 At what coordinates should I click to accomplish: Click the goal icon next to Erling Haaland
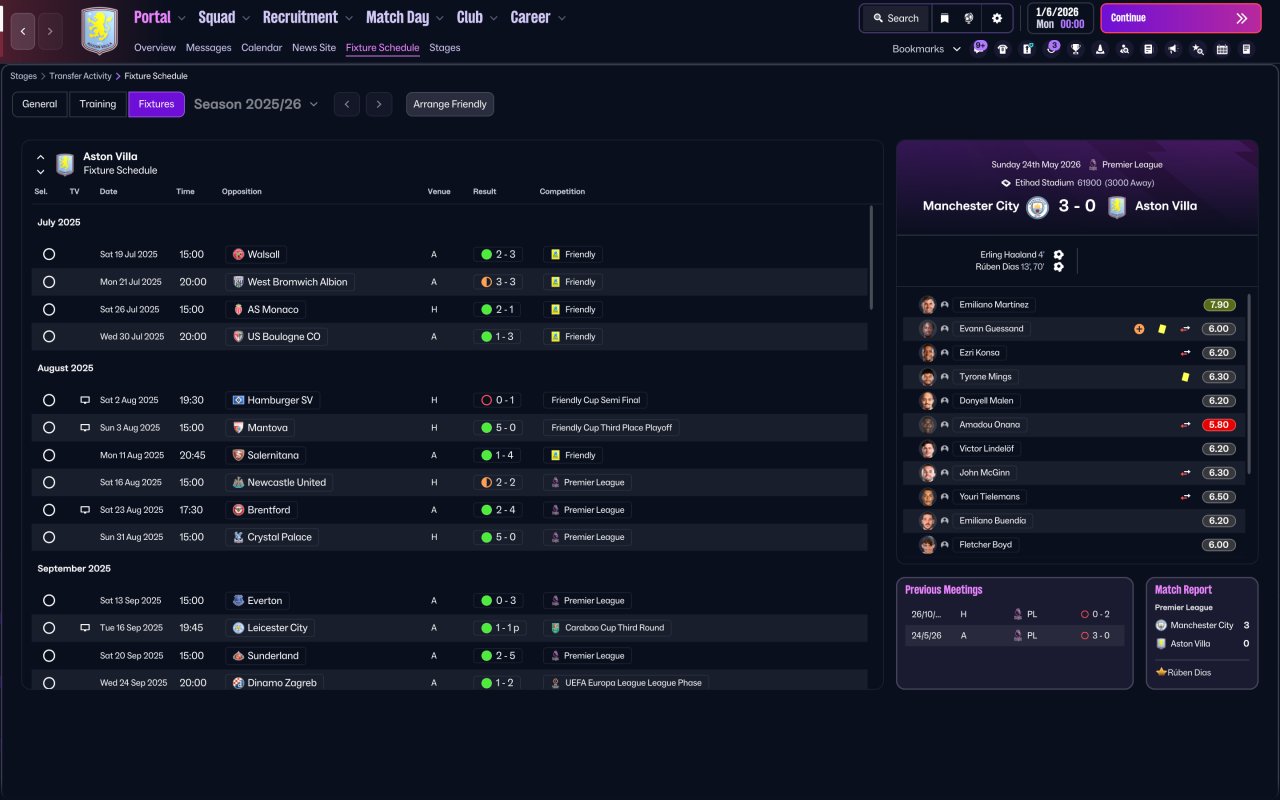(1059, 255)
